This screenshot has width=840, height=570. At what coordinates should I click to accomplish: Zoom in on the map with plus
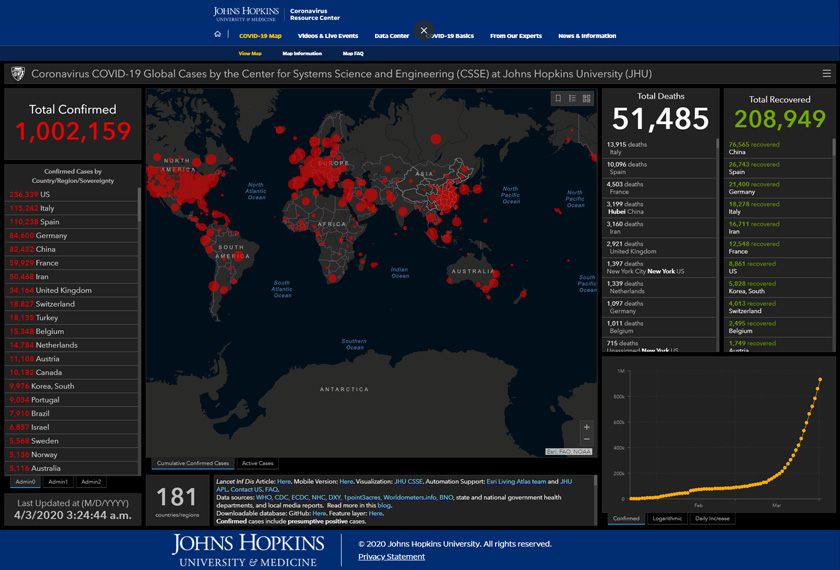pos(586,427)
